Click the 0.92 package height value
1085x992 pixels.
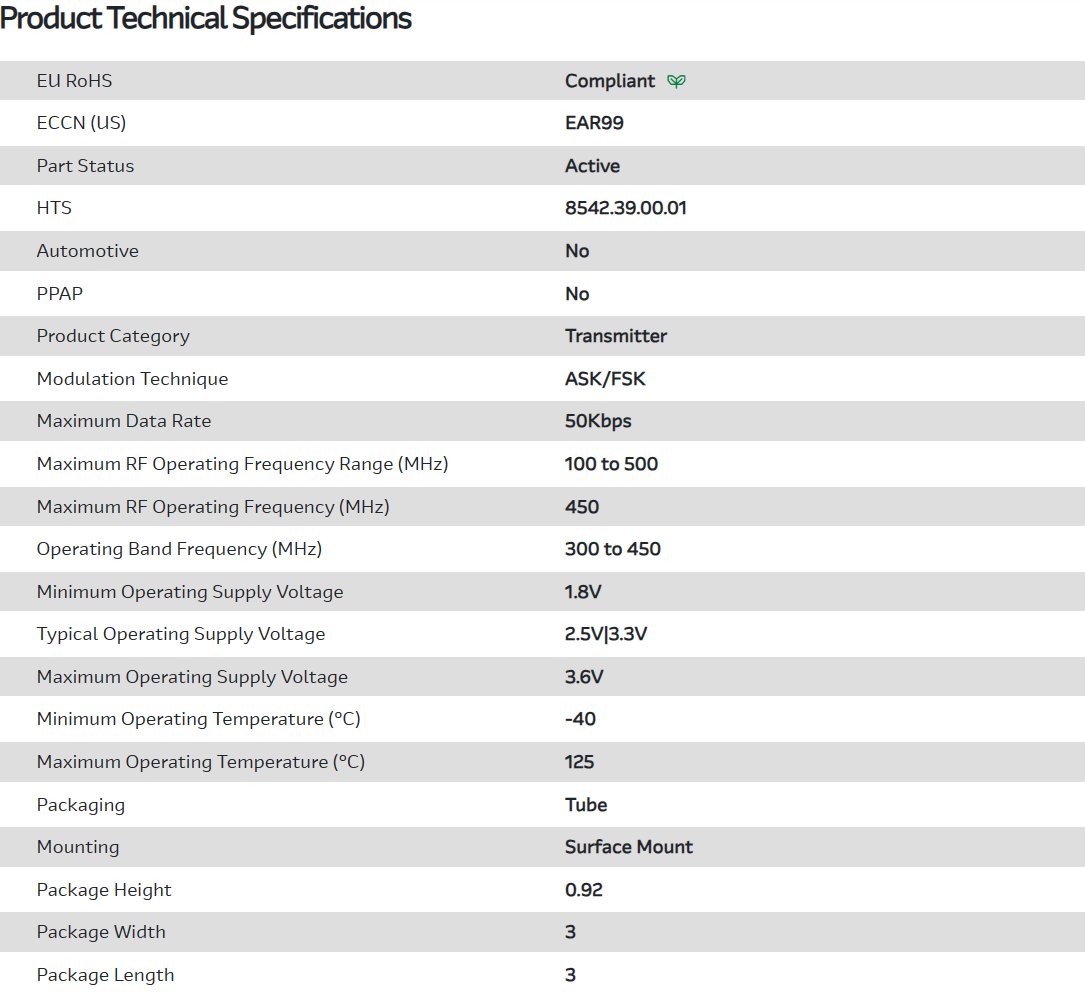pyautogui.click(x=583, y=890)
